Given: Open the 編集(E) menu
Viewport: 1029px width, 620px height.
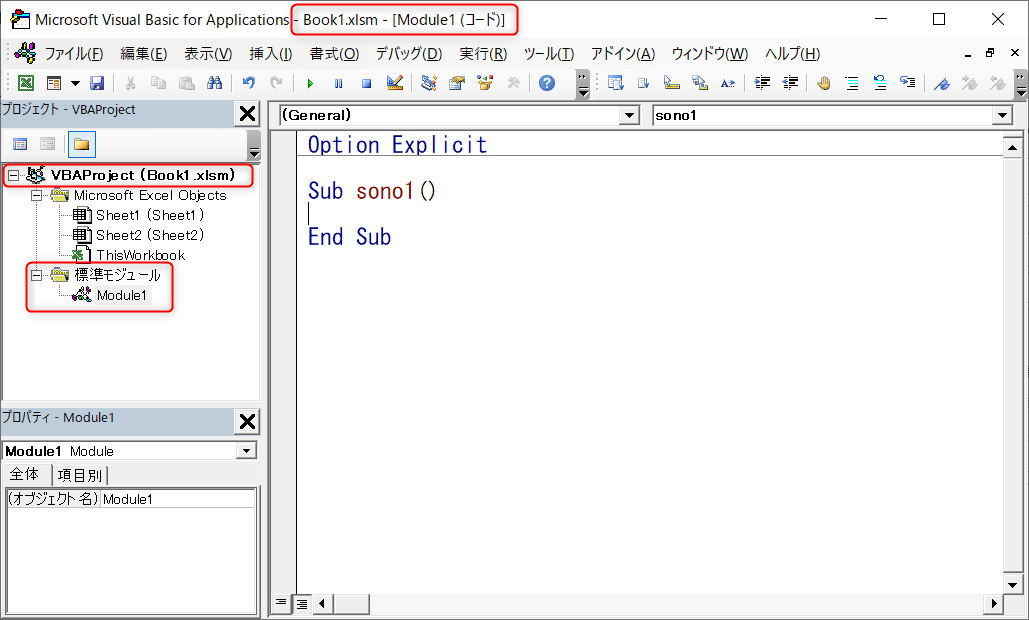Looking at the screenshot, I should coord(144,54).
